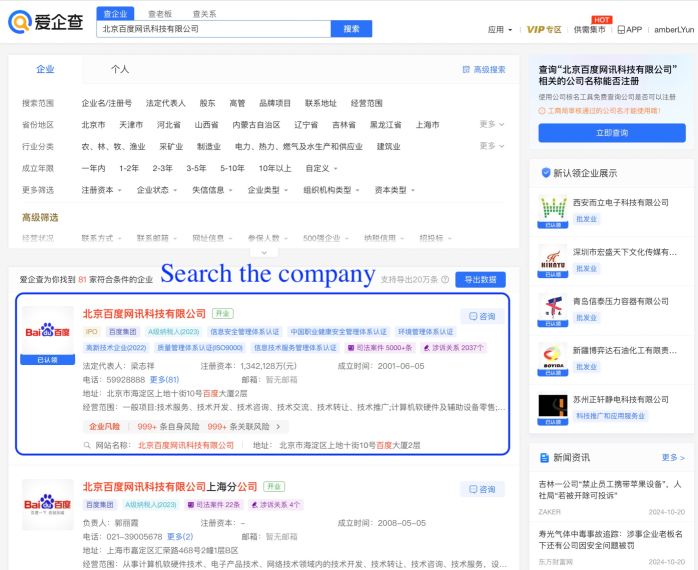Screen dimensions: 698x570
Task: Open the 企业风险 risk bar arrow
Action: [x=278, y=427]
